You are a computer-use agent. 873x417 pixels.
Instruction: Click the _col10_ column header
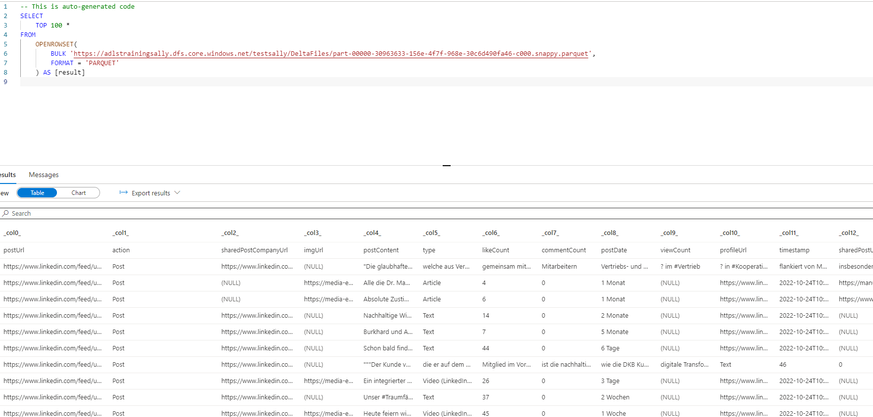pos(730,233)
